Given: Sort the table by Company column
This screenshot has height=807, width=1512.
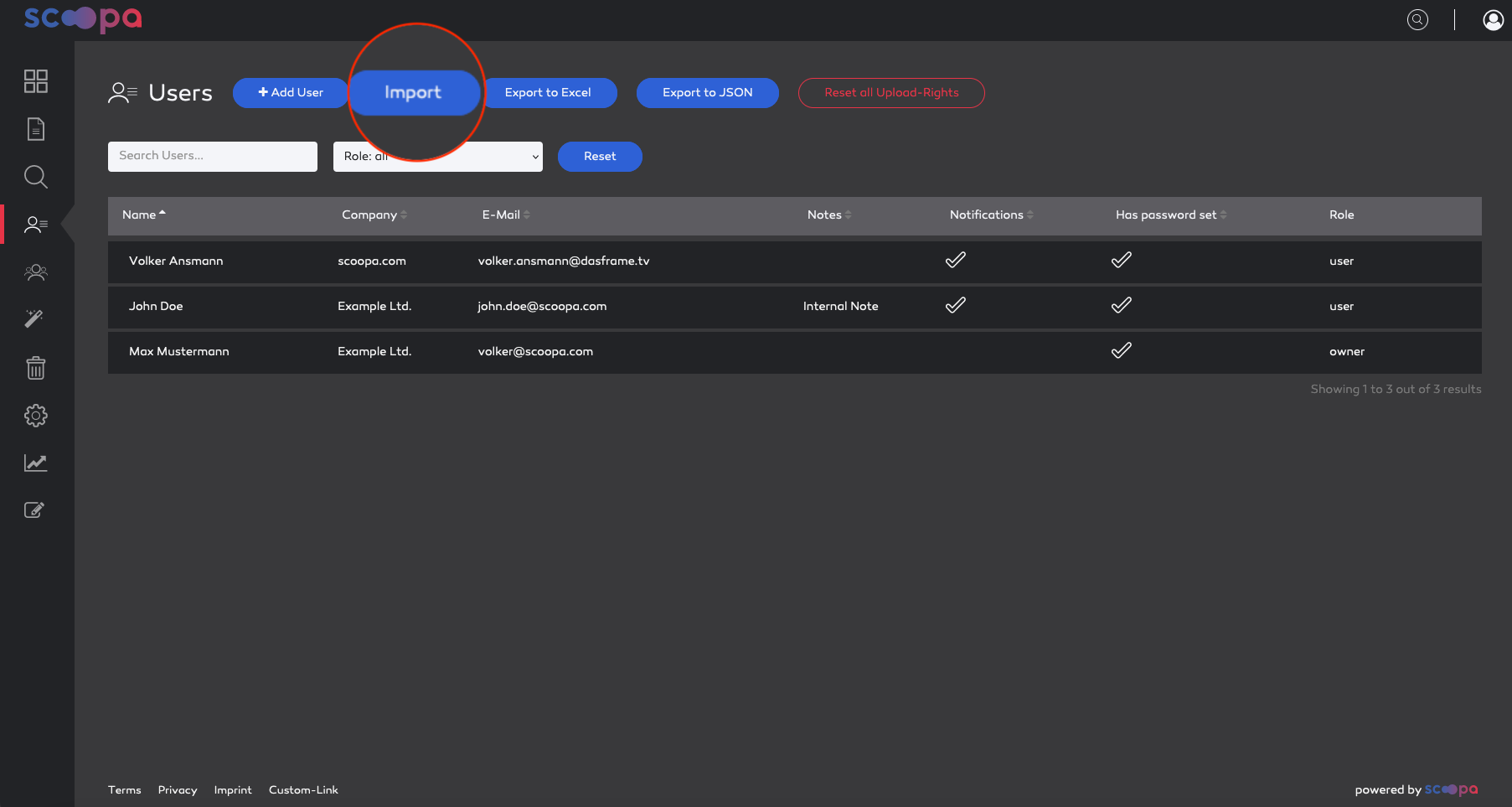Looking at the screenshot, I should [374, 215].
